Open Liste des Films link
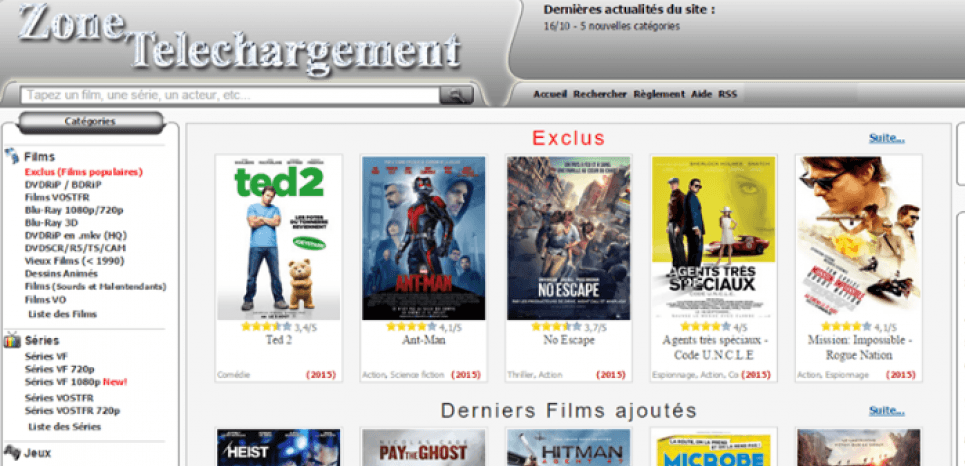Screen dimensions: 965x466 (x=63, y=314)
